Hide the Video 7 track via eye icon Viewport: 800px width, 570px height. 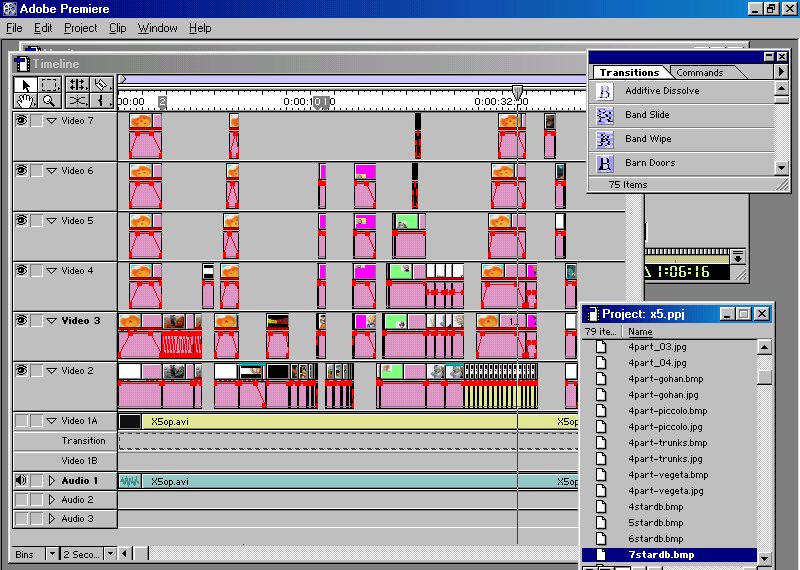coord(21,120)
